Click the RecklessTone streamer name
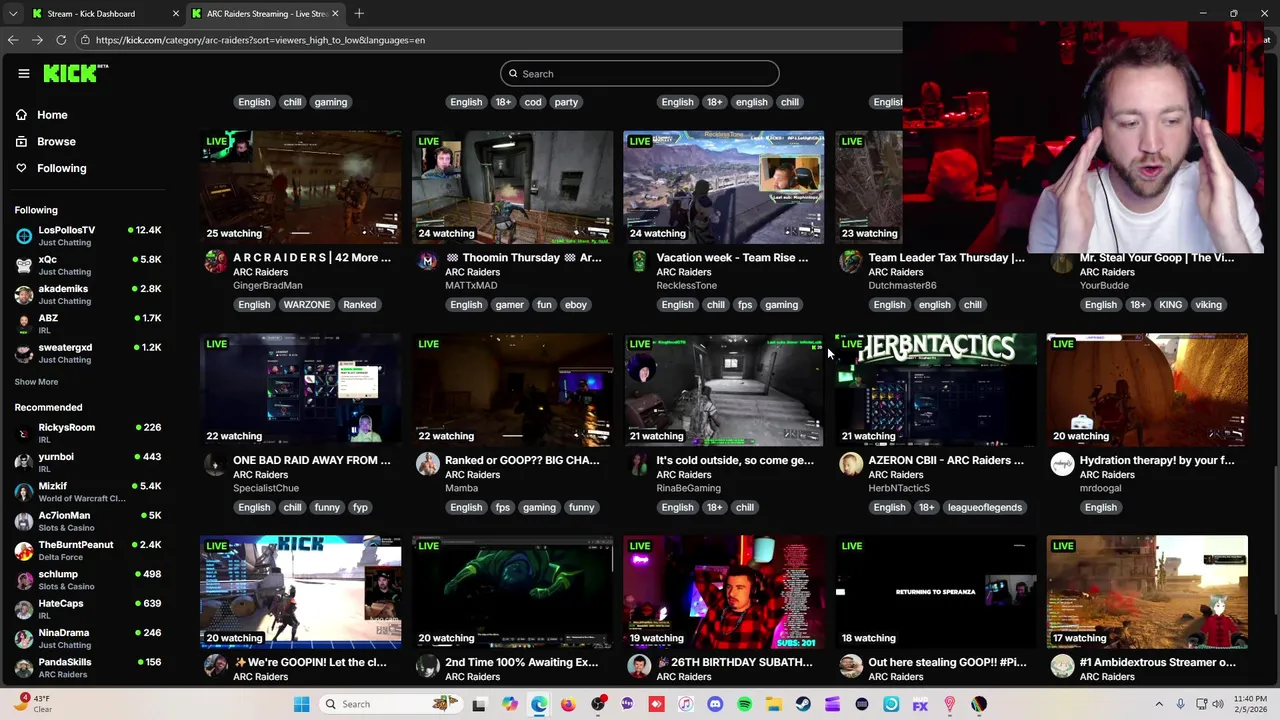 [x=686, y=285]
